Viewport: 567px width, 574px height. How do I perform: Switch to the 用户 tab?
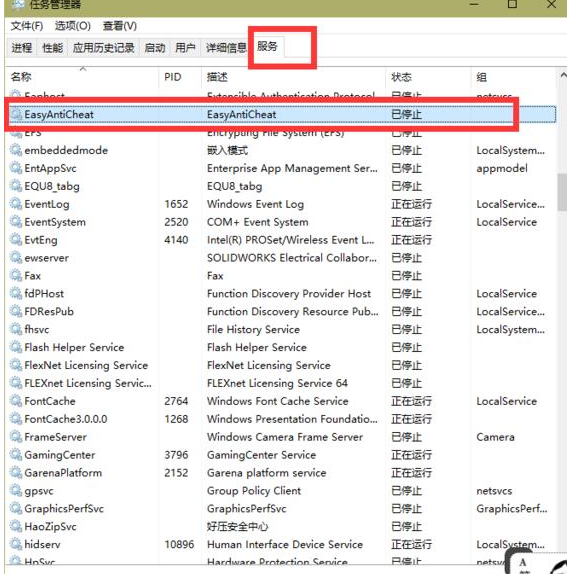tap(185, 48)
